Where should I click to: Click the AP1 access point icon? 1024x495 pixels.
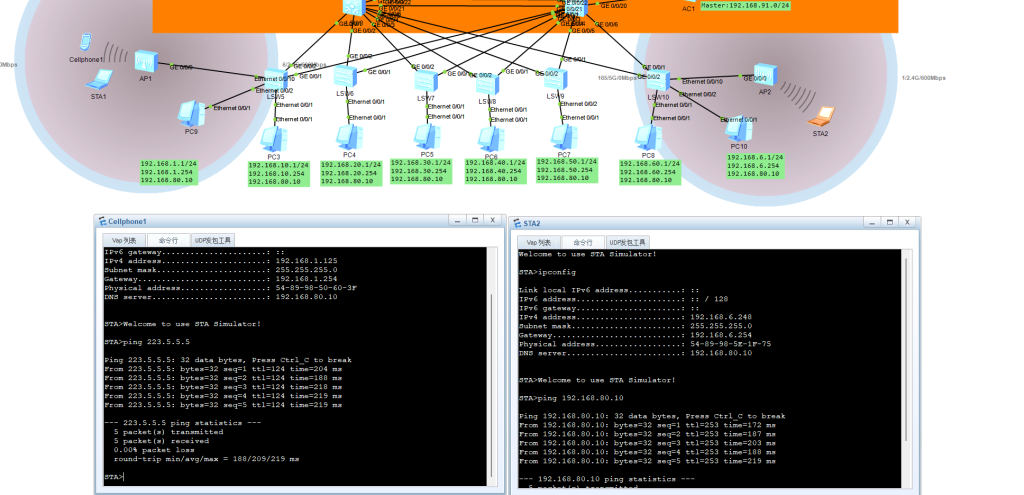[x=146, y=60]
